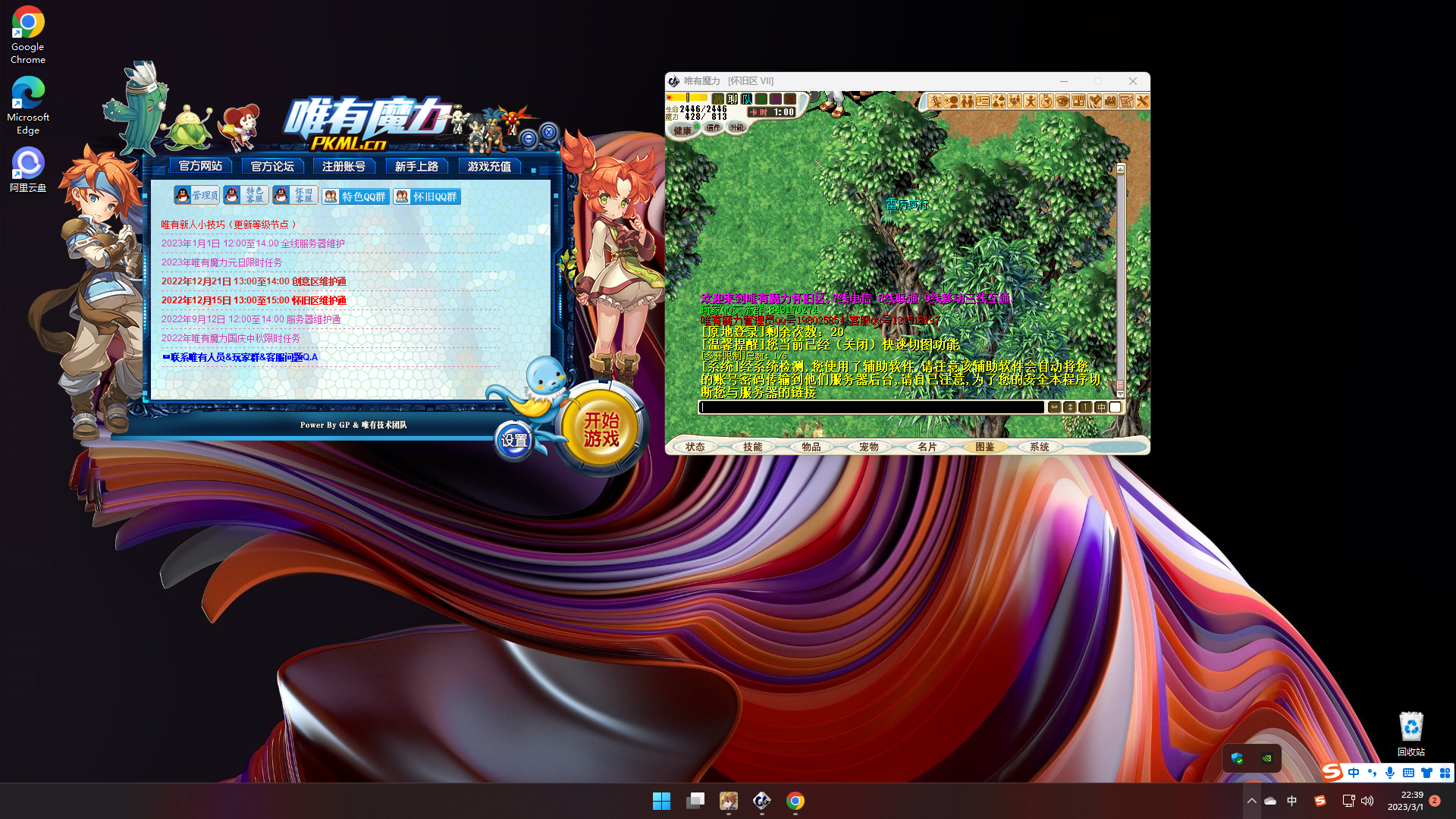Click the chat font size 1 button

click(1085, 407)
